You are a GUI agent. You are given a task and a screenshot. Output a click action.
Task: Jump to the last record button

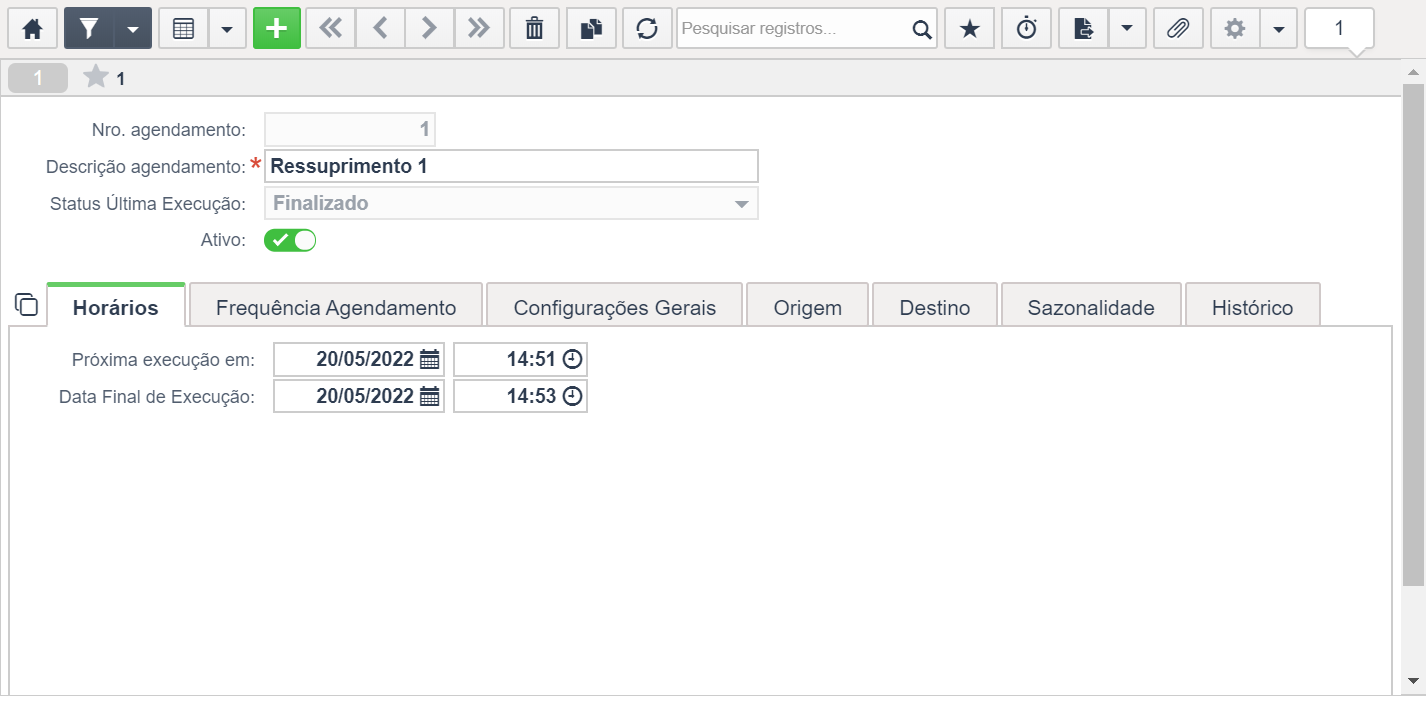click(x=479, y=29)
